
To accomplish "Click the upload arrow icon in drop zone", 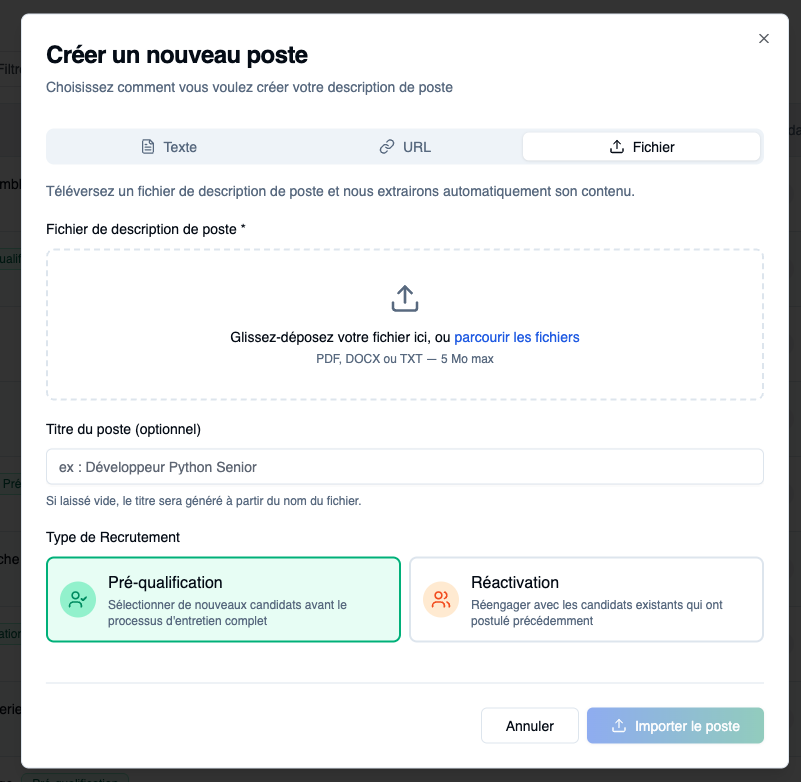I will [x=404, y=298].
